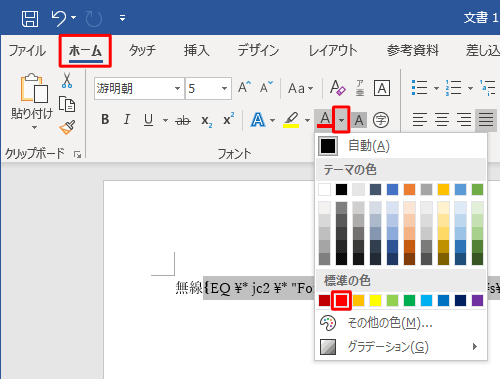Cut selection with scissors icon
Image resolution: width=500 pixels, height=379 pixels.
pyautogui.click(x=67, y=80)
